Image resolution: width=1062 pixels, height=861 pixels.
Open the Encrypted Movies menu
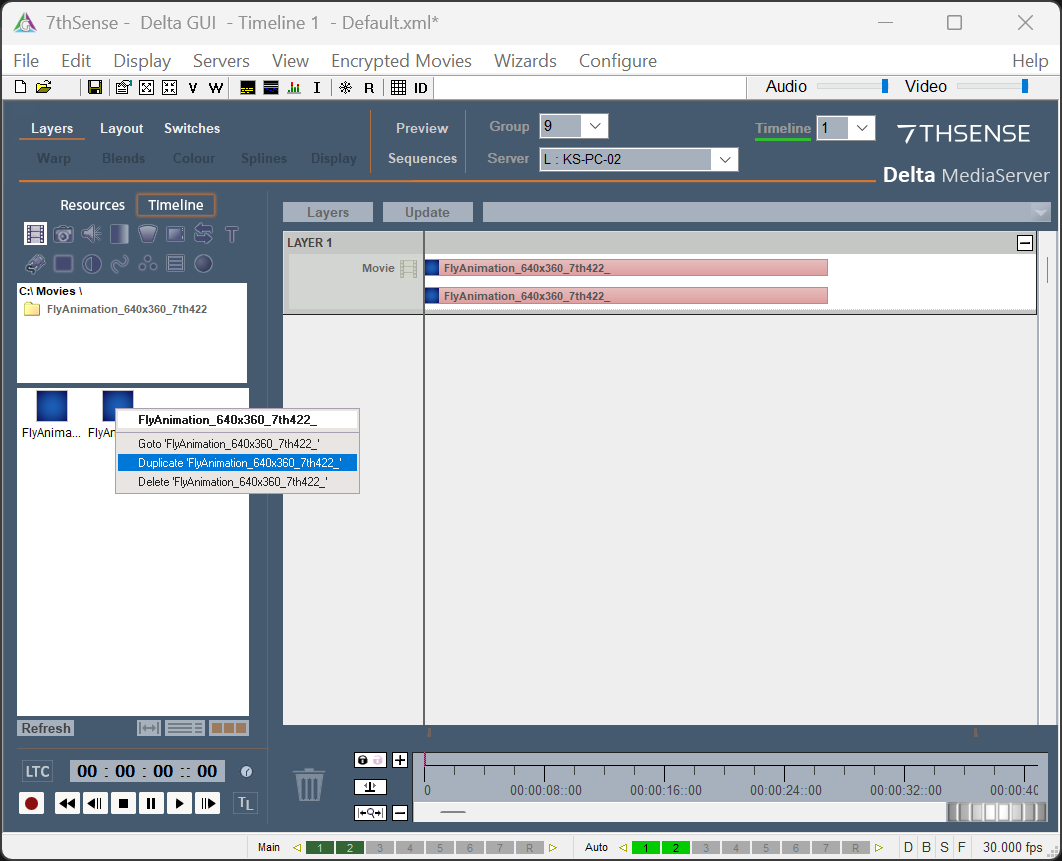pyautogui.click(x=401, y=61)
